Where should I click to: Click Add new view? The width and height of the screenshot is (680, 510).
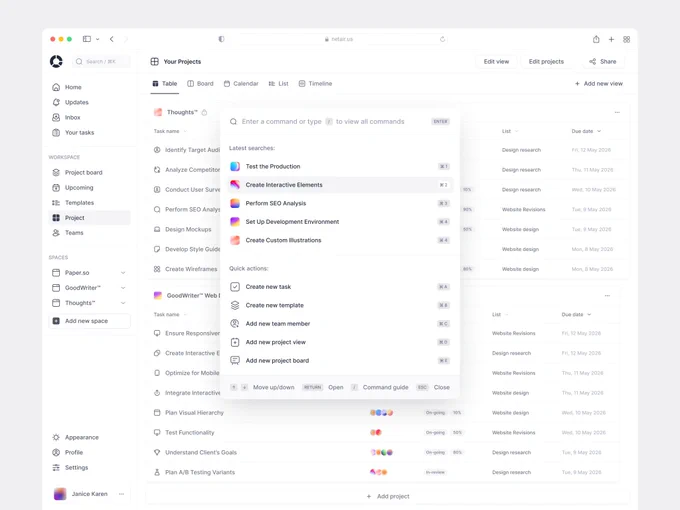598,84
